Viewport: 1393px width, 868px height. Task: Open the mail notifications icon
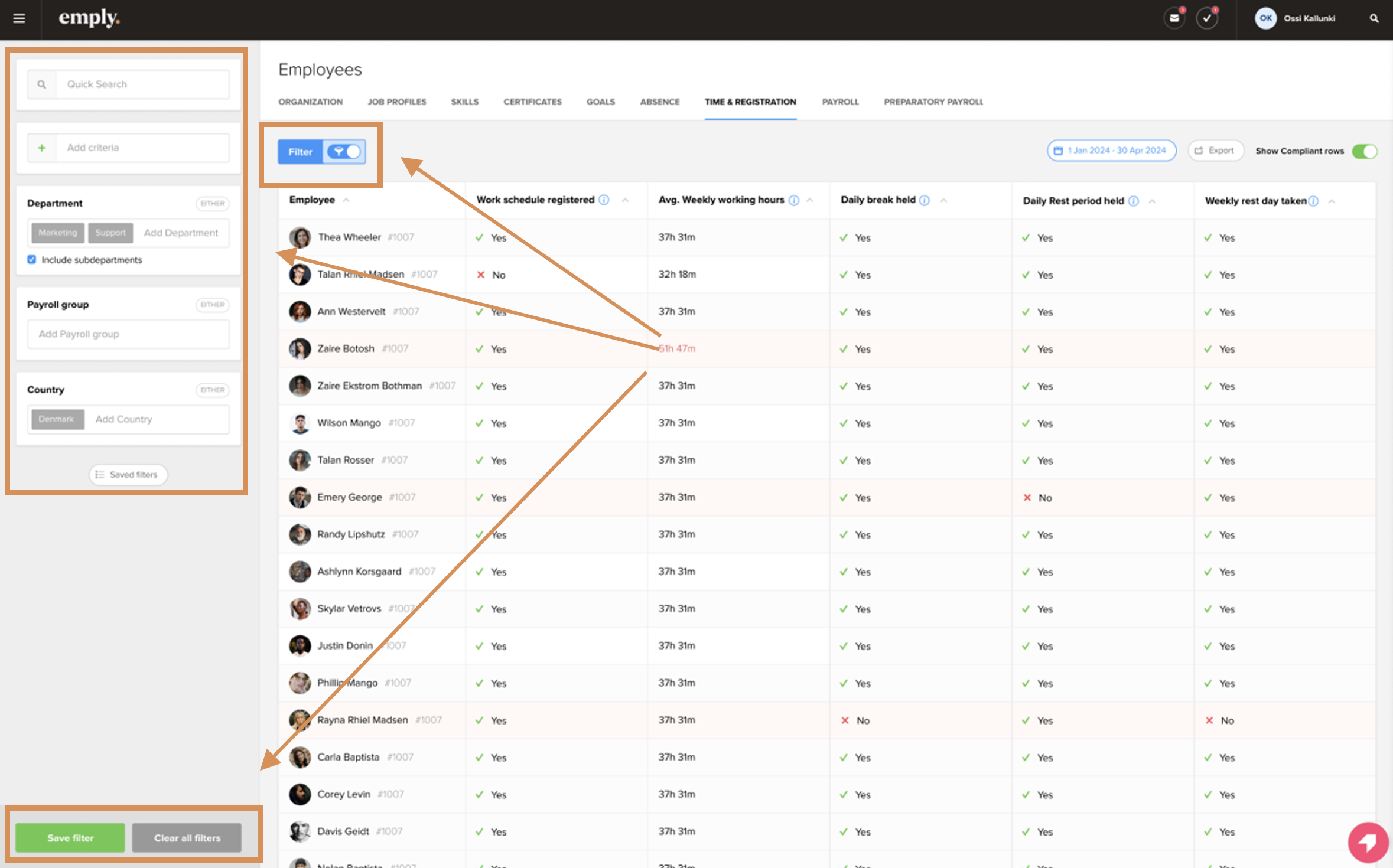[1174, 18]
